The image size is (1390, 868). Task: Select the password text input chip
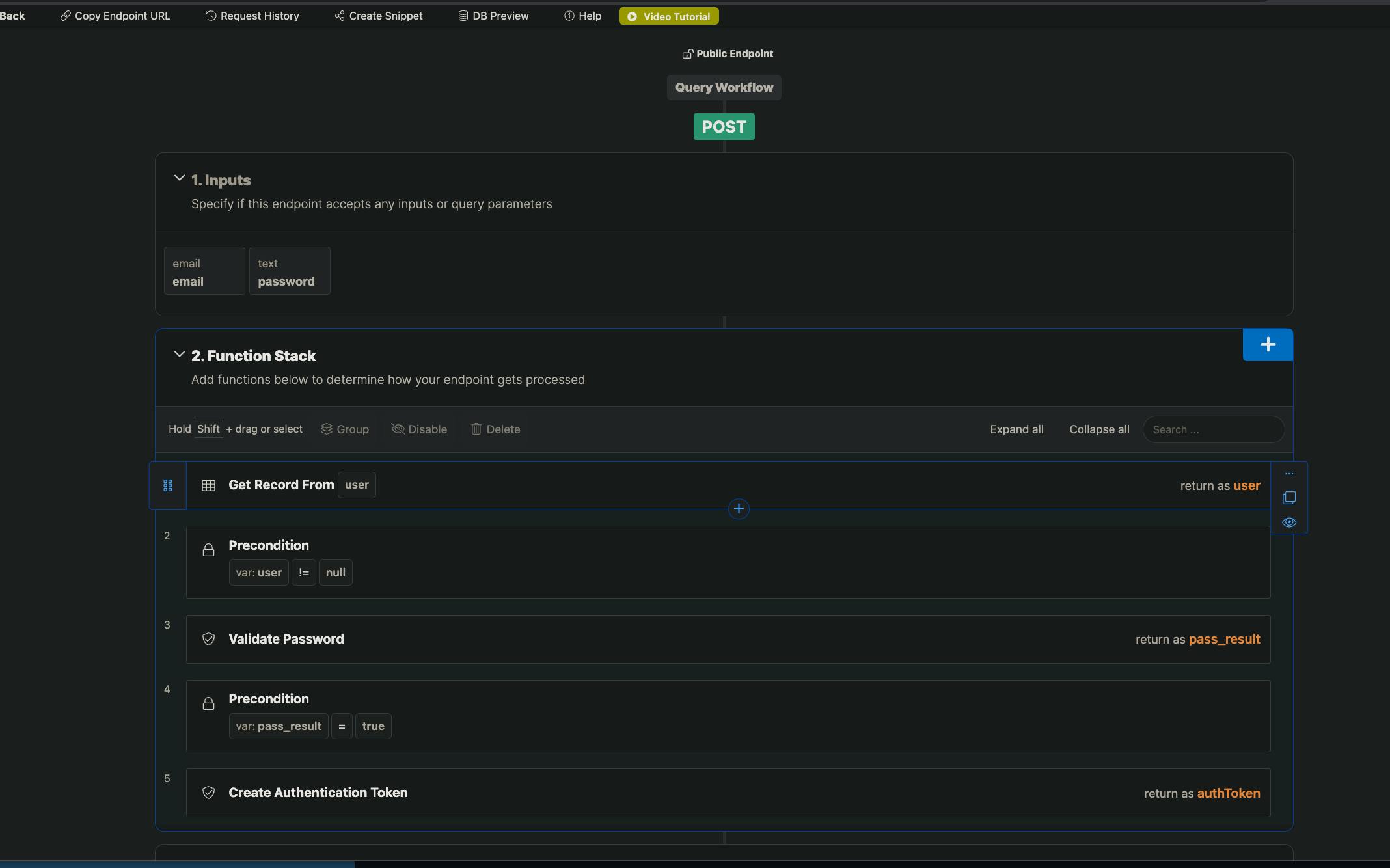point(289,271)
